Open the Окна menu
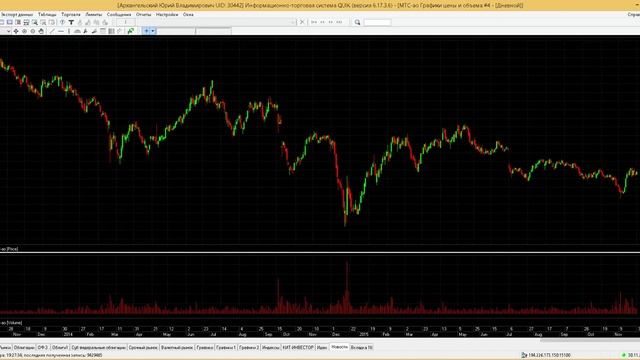The height and width of the screenshot is (360, 640). pos(188,14)
